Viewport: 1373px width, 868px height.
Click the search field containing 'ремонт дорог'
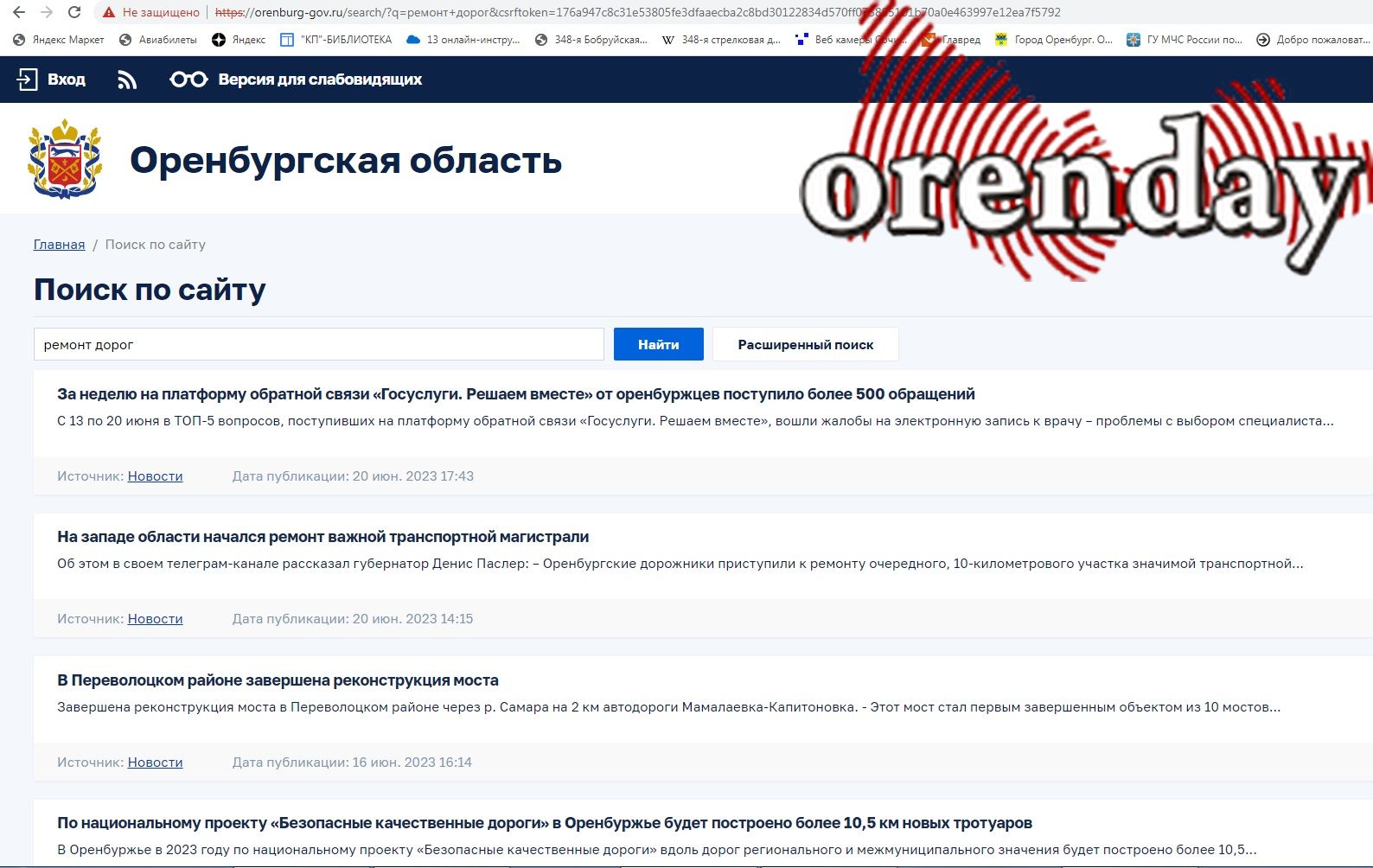(x=318, y=344)
